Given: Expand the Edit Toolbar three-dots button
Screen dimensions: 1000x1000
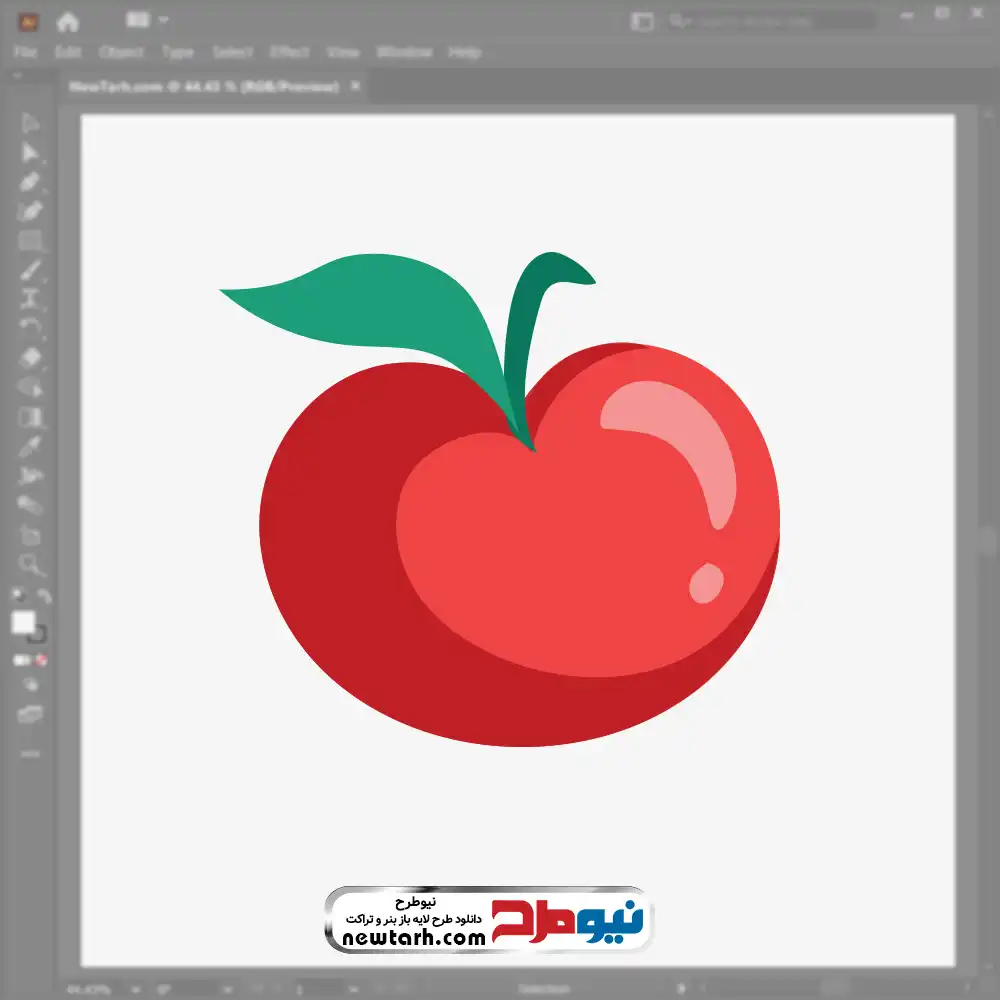Looking at the screenshot, I should pyautogui.click(x=30, y=752).
